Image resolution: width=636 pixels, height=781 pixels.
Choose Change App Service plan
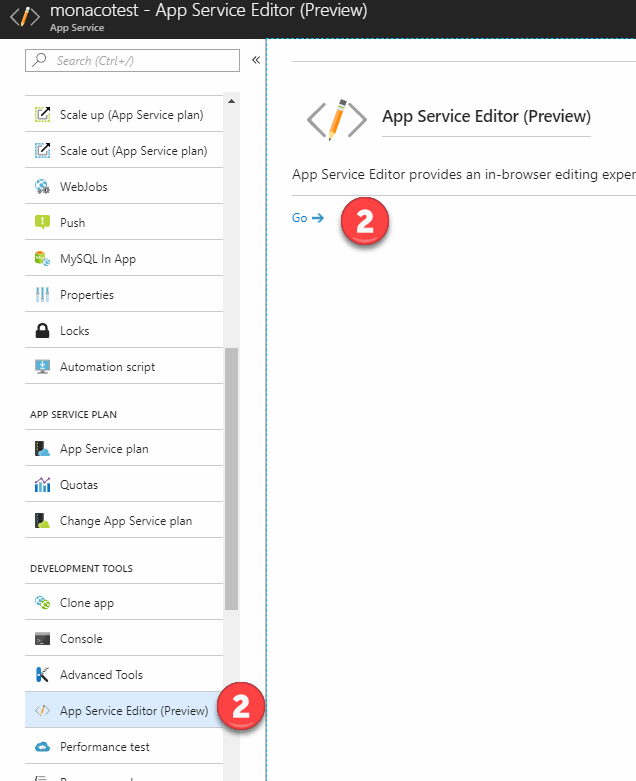[124, 521]
